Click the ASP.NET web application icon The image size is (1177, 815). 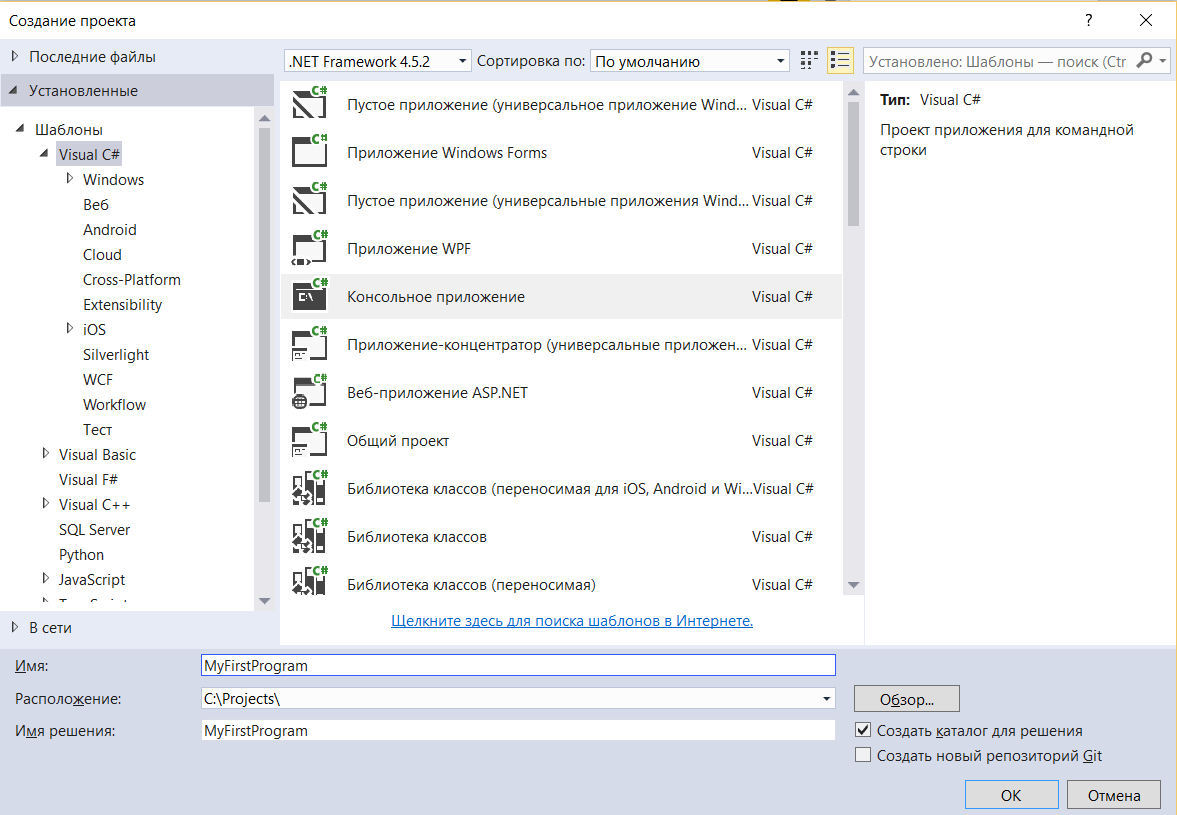(309, 392)
